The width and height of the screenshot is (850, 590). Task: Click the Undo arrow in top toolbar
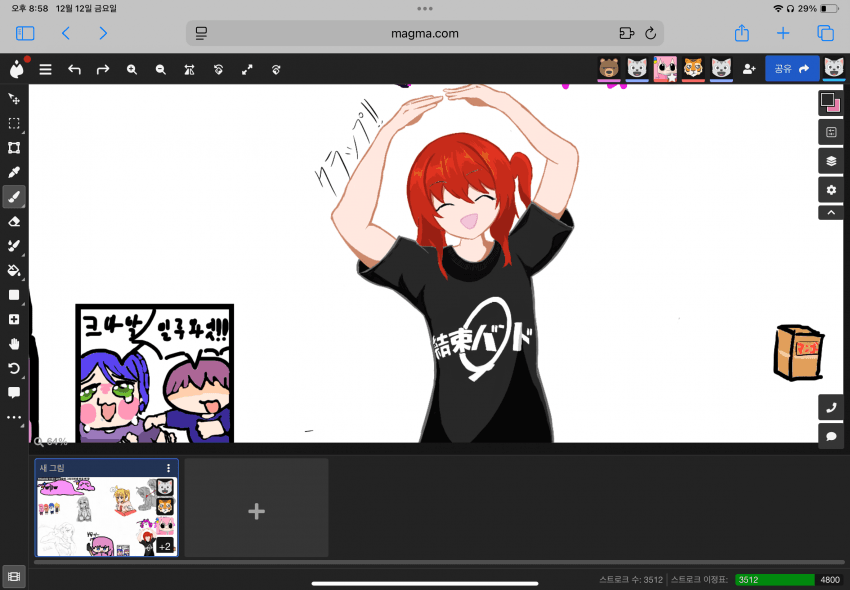pos(74,69)
